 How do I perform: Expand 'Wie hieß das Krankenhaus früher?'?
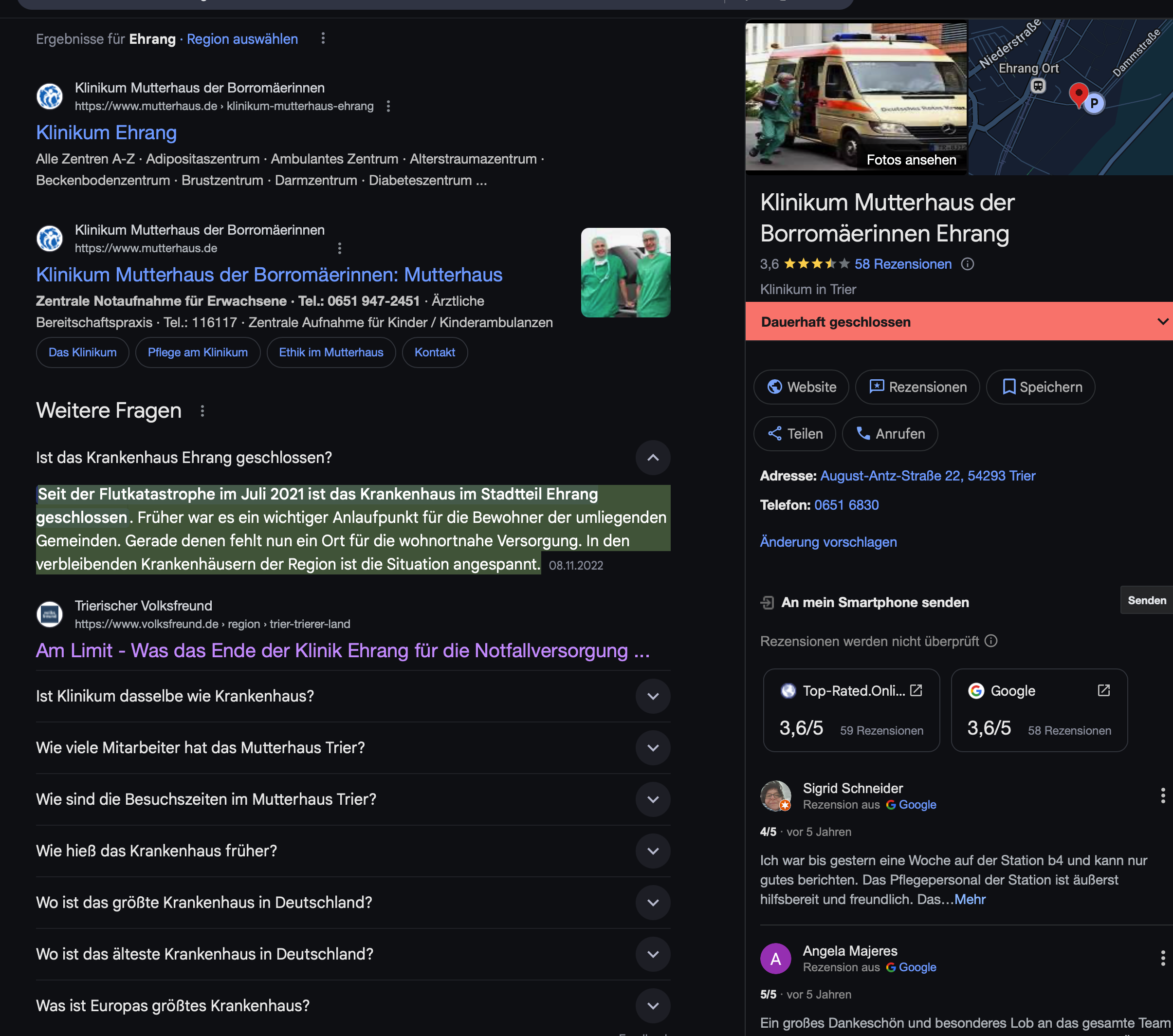(653, 851)
